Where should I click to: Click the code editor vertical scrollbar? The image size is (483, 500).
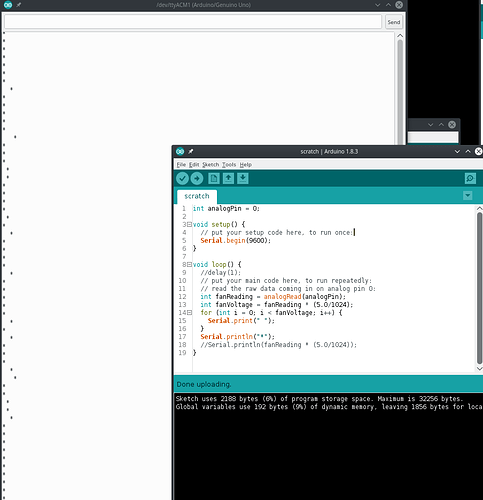coord(479,288)
